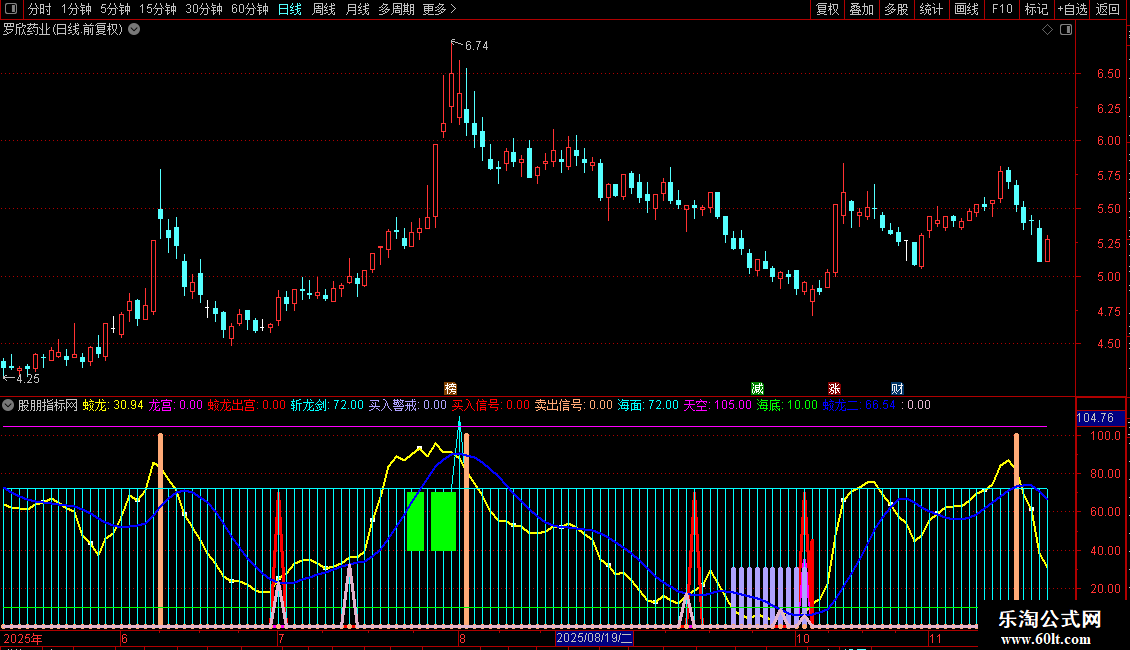
Task: Toggle the side panel icon near the diamond
Action: tap(1066, 30)
